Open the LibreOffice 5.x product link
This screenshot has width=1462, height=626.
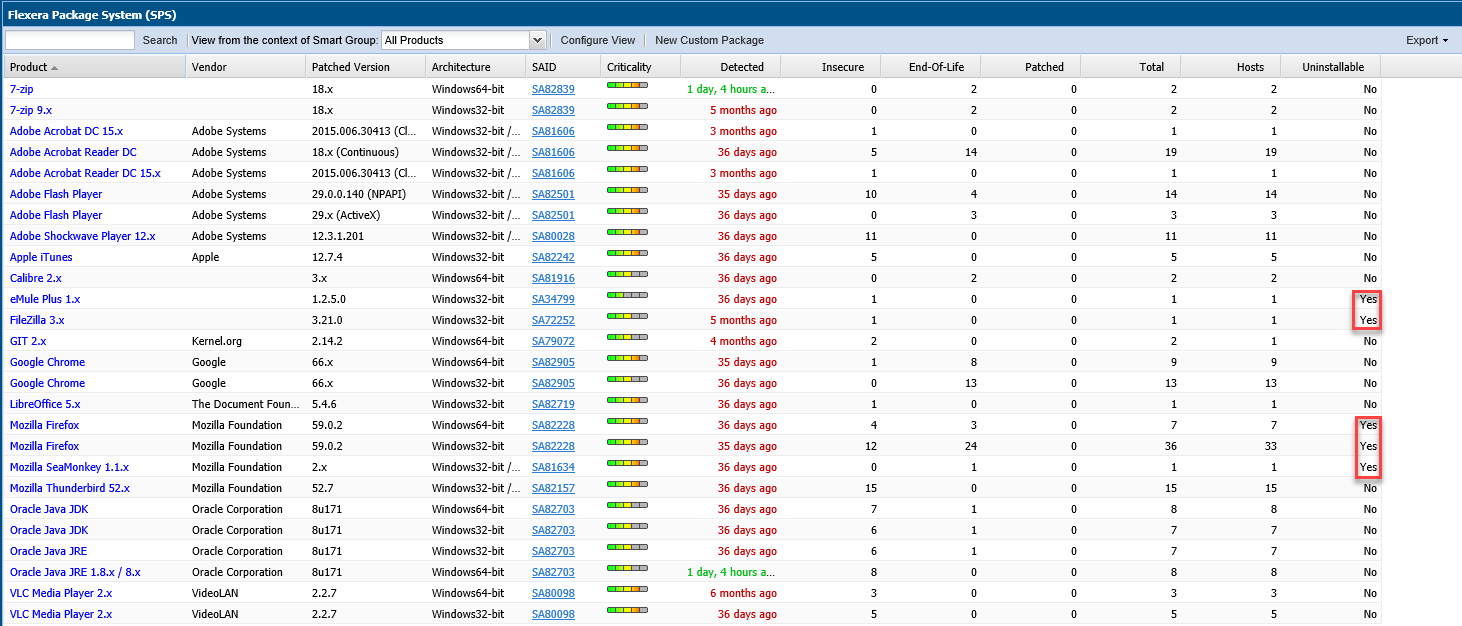[45, 404]
